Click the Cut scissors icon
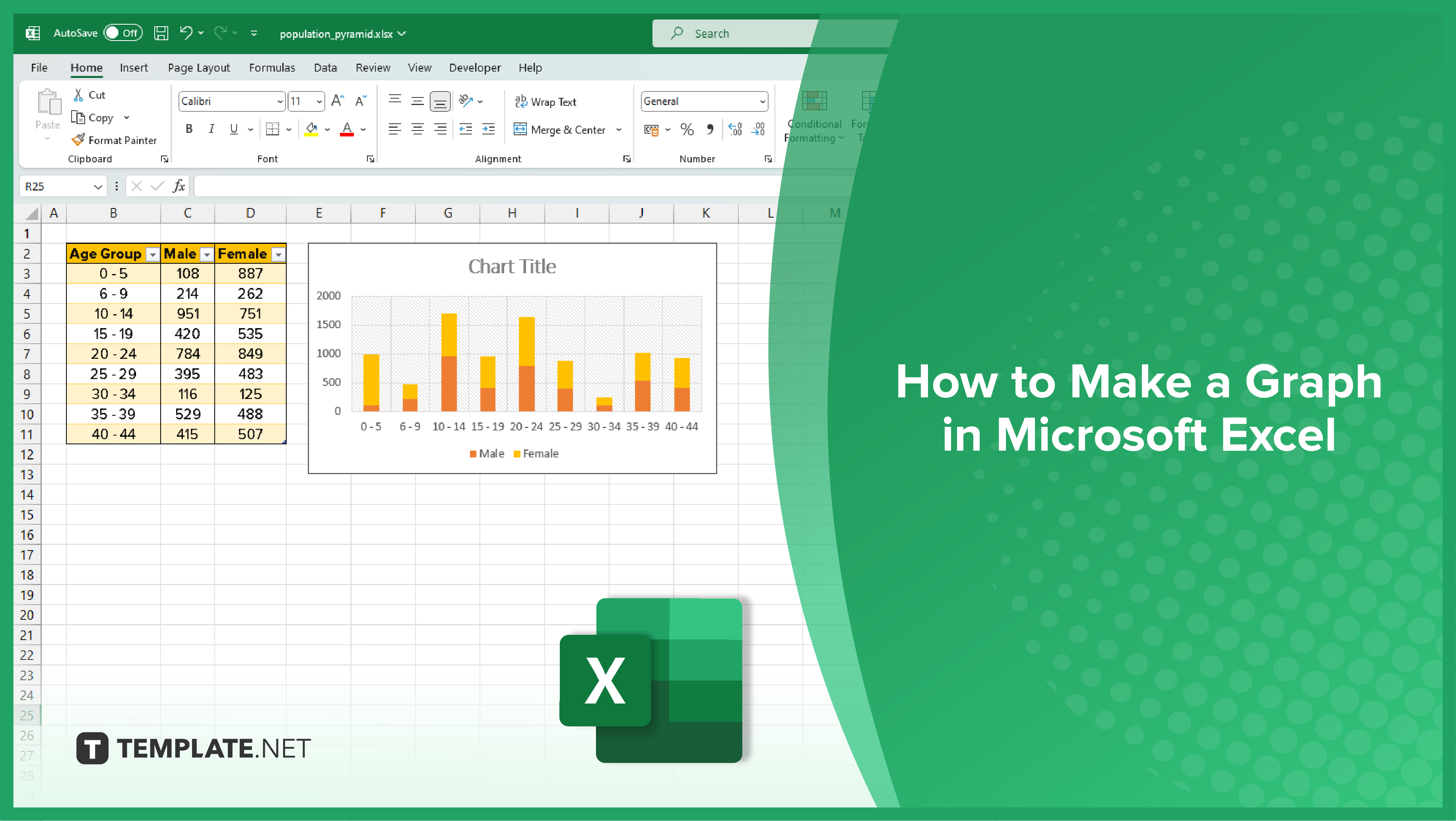Viewport: 1456px width, 821px height. tap(79, 95)
